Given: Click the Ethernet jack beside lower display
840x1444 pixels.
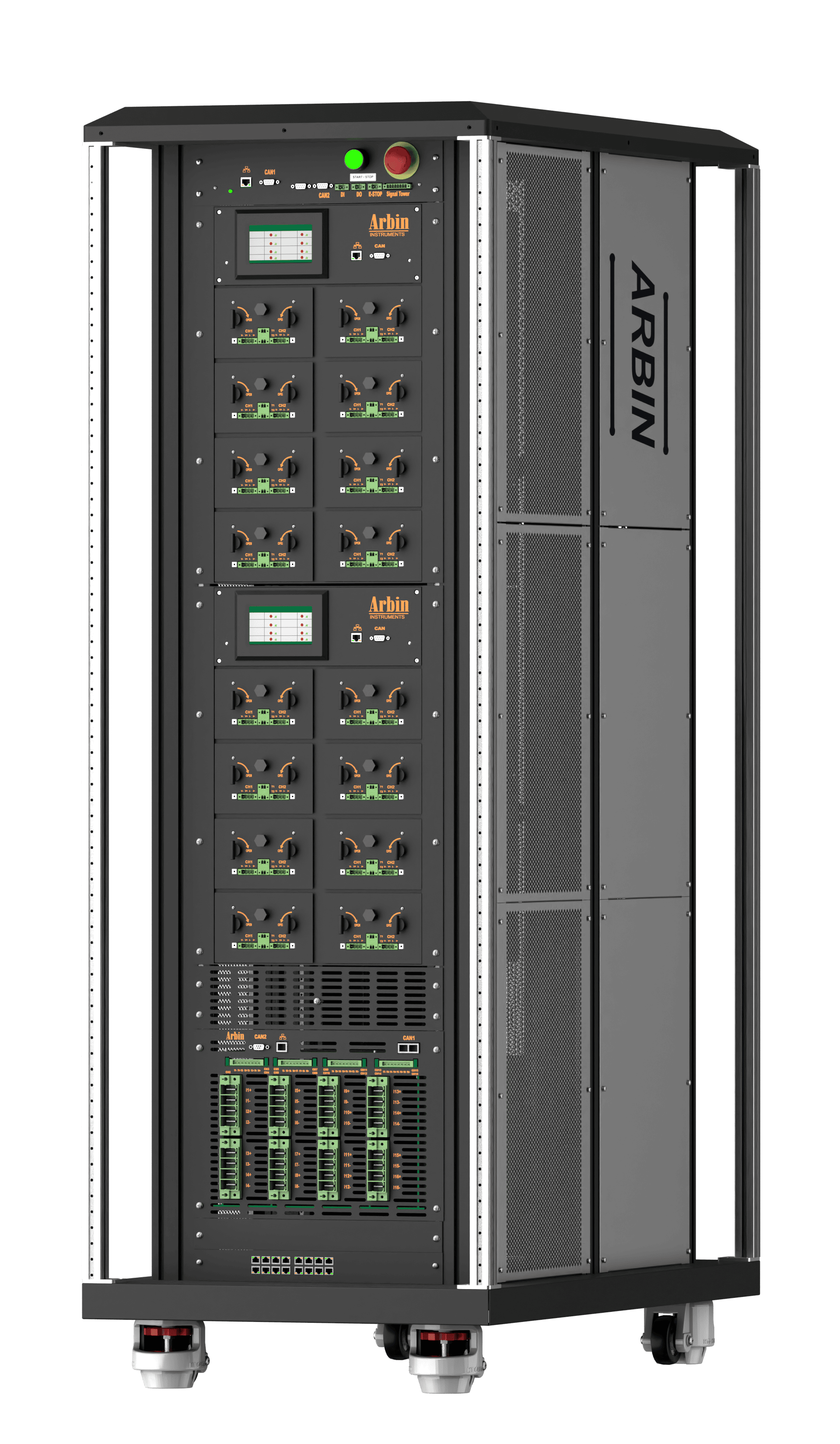Looking at the screenshot, I should click(x=356, y=638).
